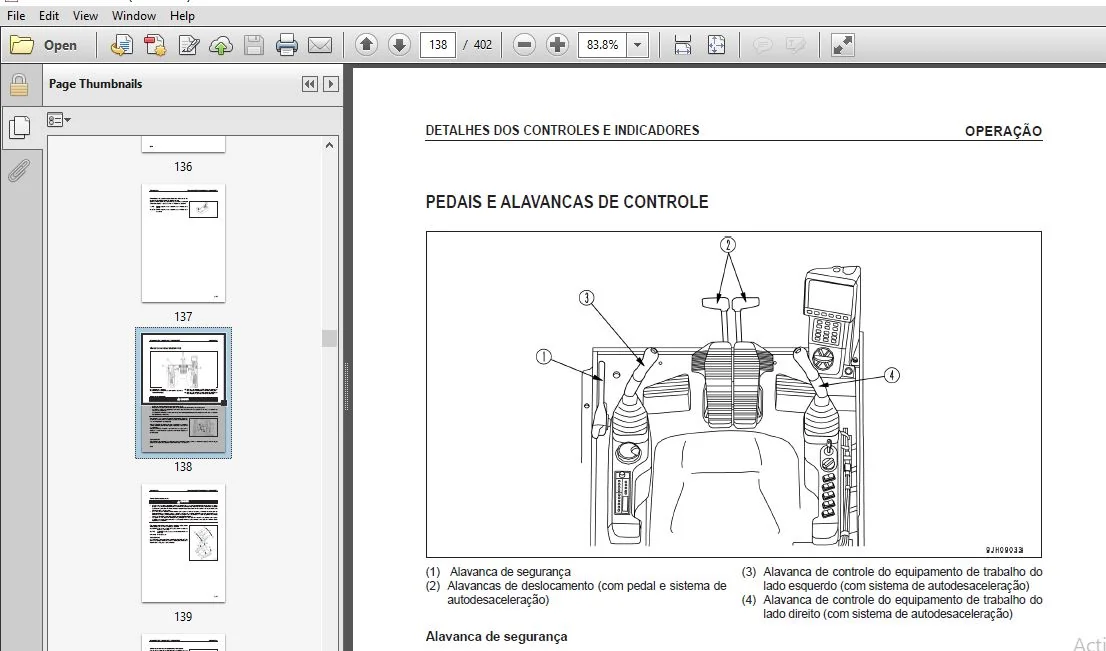1106x651 pixels.
Task: Click the fit width scrolling icon
Action: pyautogui.click(x=683, y=45)
